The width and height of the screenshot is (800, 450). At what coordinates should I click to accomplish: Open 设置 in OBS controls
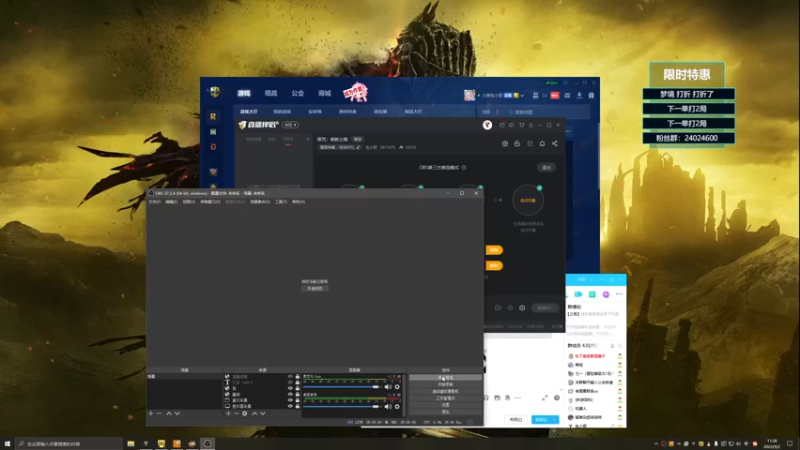tap(445, 405)
